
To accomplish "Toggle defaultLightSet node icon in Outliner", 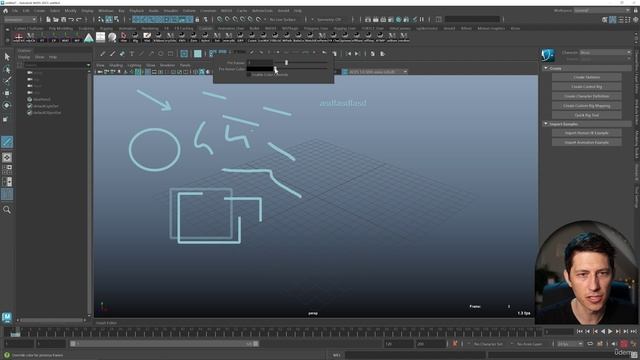I will pos(29,106).
